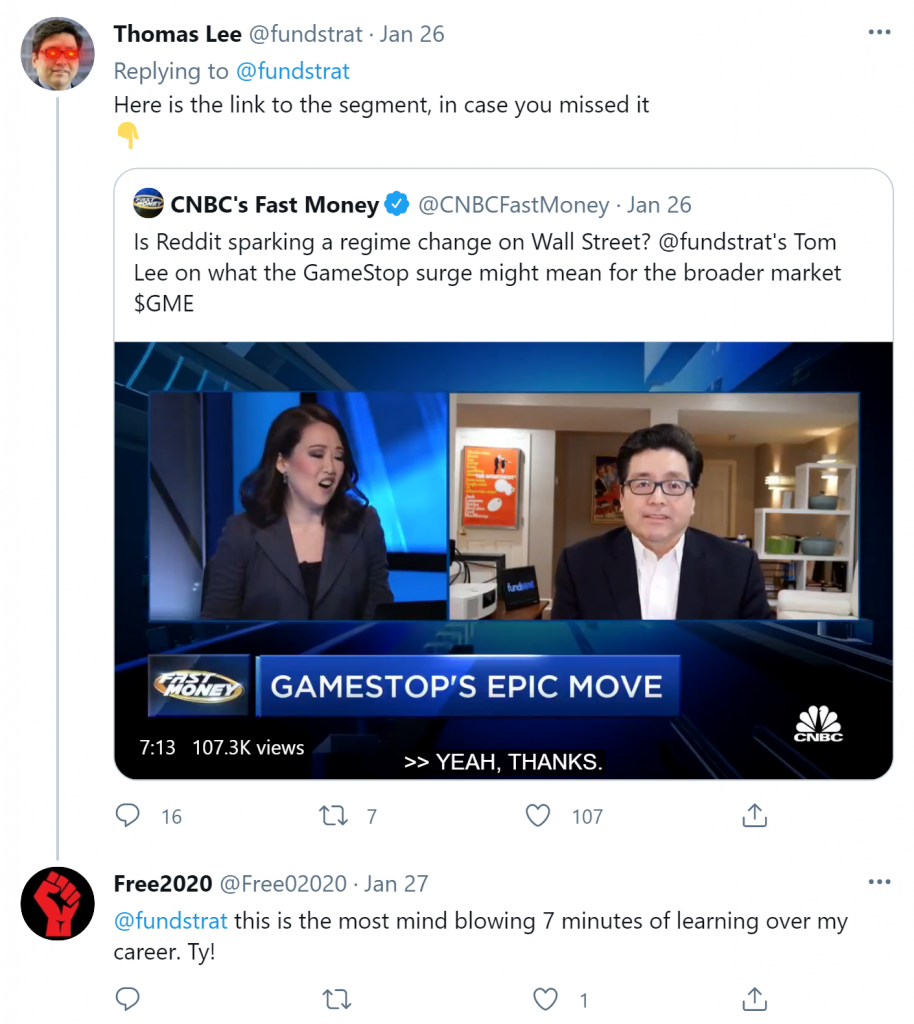Image resolution: width=914 pixels, height=1024 pixels.
Task: Open Thomas Lee's display name
Action: 178,34
